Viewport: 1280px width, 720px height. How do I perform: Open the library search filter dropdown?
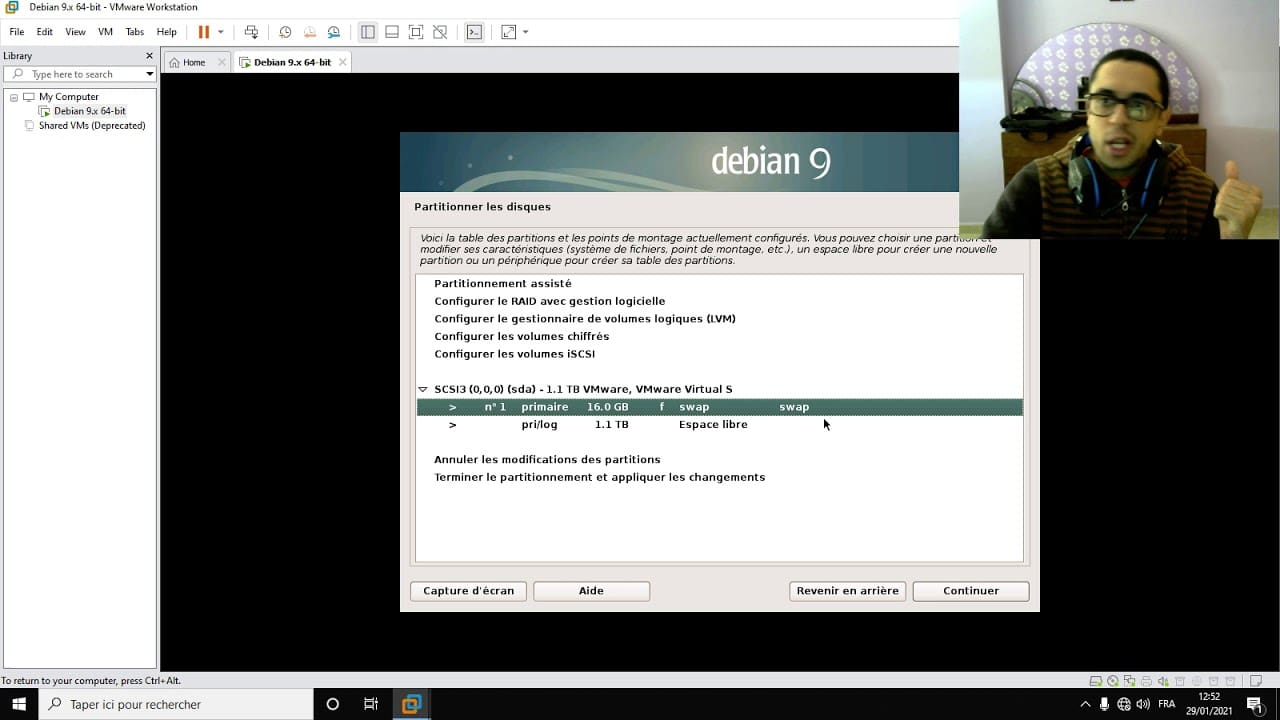pyautogui.click(x=150, y=74)
